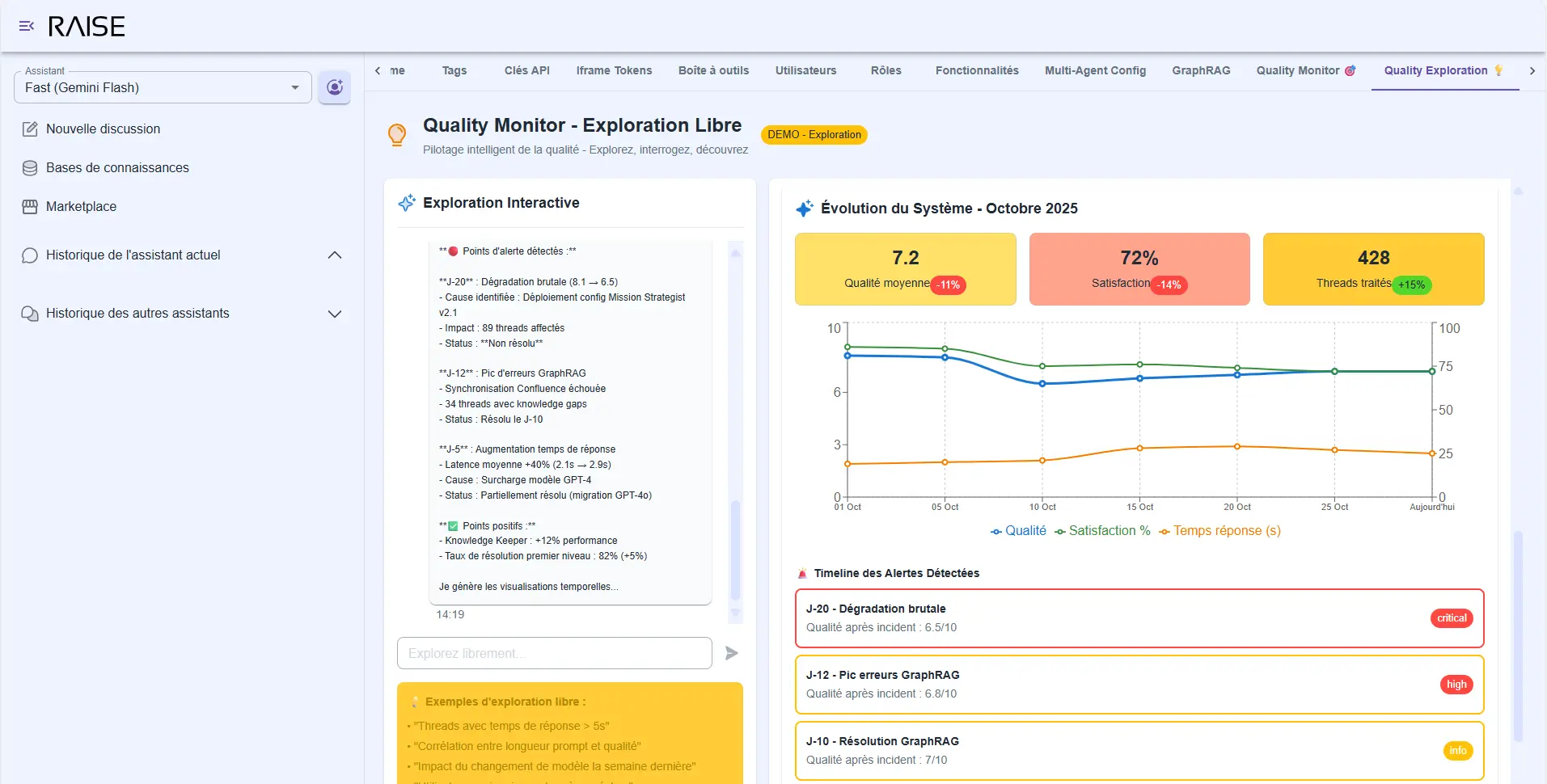Click the assistant avatar icon button
The image size is (1547, 784).
334,87
